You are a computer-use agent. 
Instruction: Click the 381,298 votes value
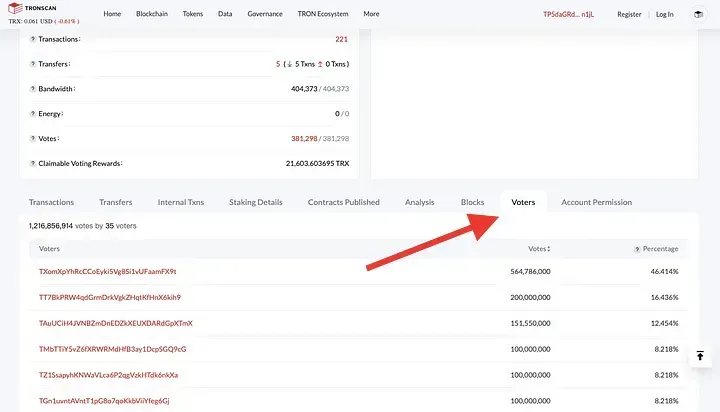(x=304, y=138)
